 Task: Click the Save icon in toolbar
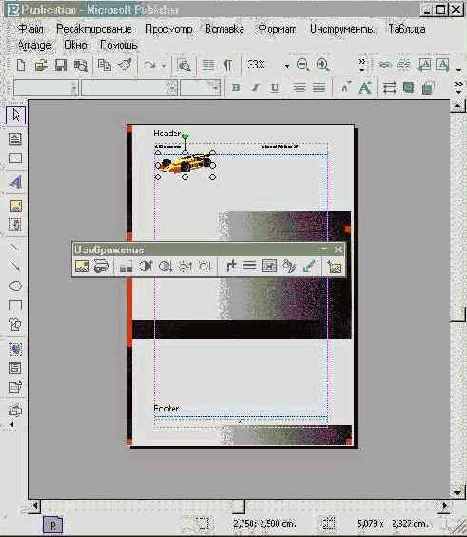coord(61,65)
